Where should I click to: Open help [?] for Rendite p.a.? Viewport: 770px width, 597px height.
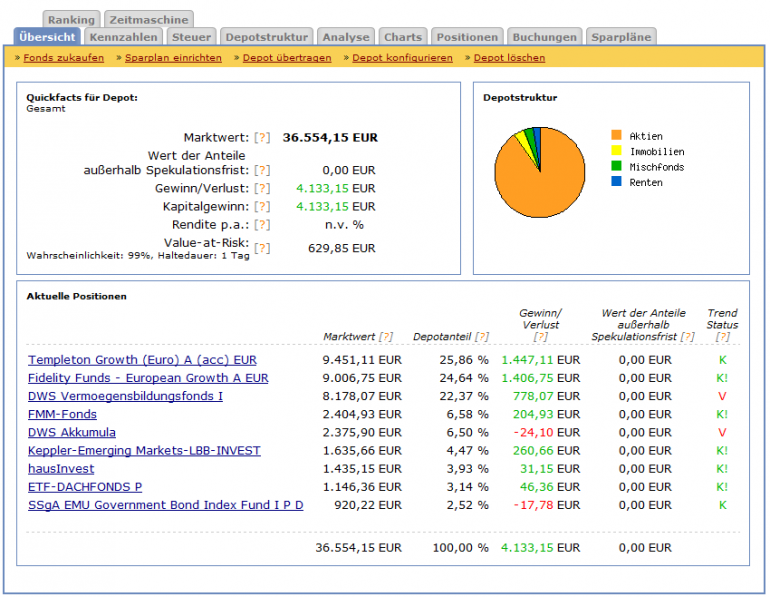coord(262,225)
